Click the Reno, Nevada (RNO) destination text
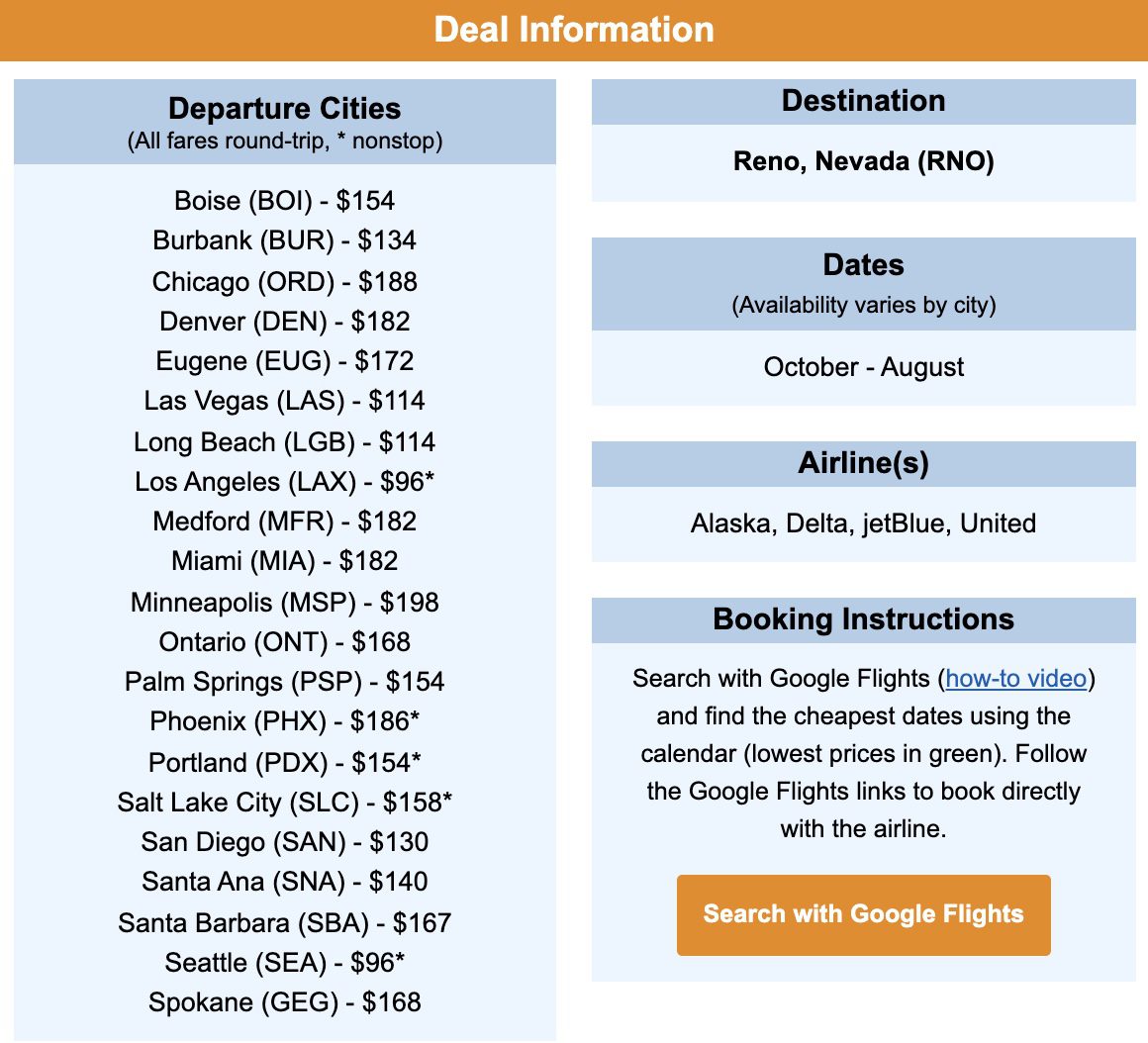This screenshot has width=1148, height=1043. (863, 161)
